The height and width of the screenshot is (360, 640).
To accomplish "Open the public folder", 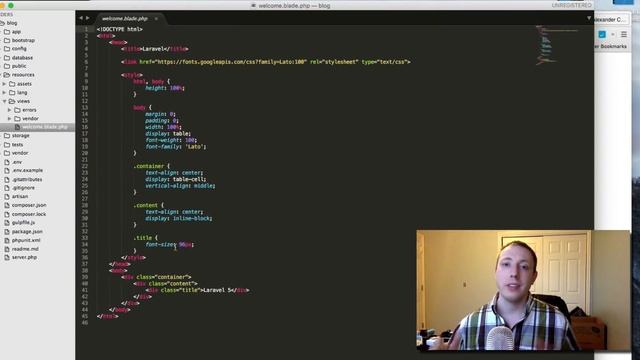I will coord(19,66).
